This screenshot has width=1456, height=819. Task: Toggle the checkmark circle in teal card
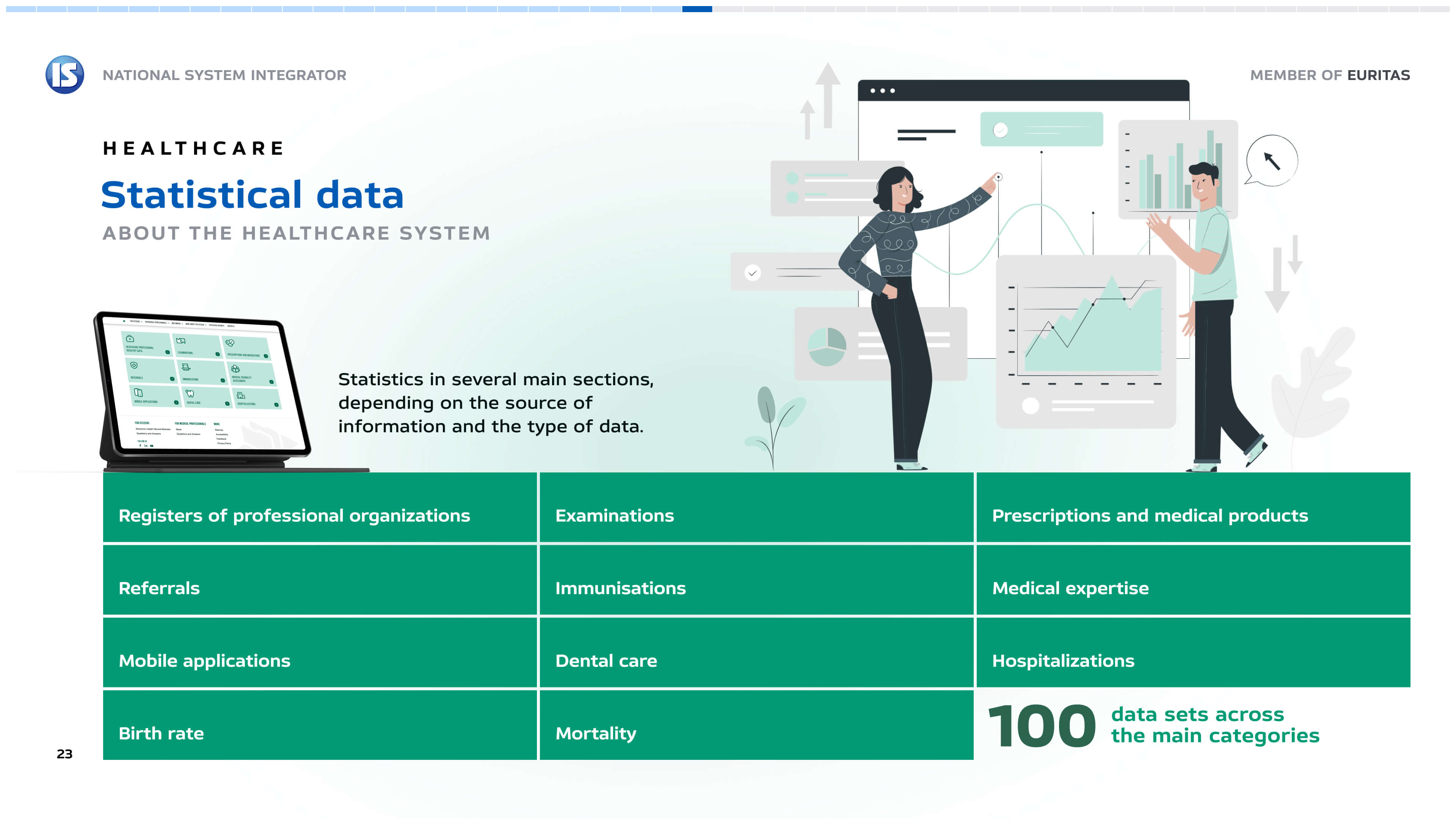pos(1000,130)
